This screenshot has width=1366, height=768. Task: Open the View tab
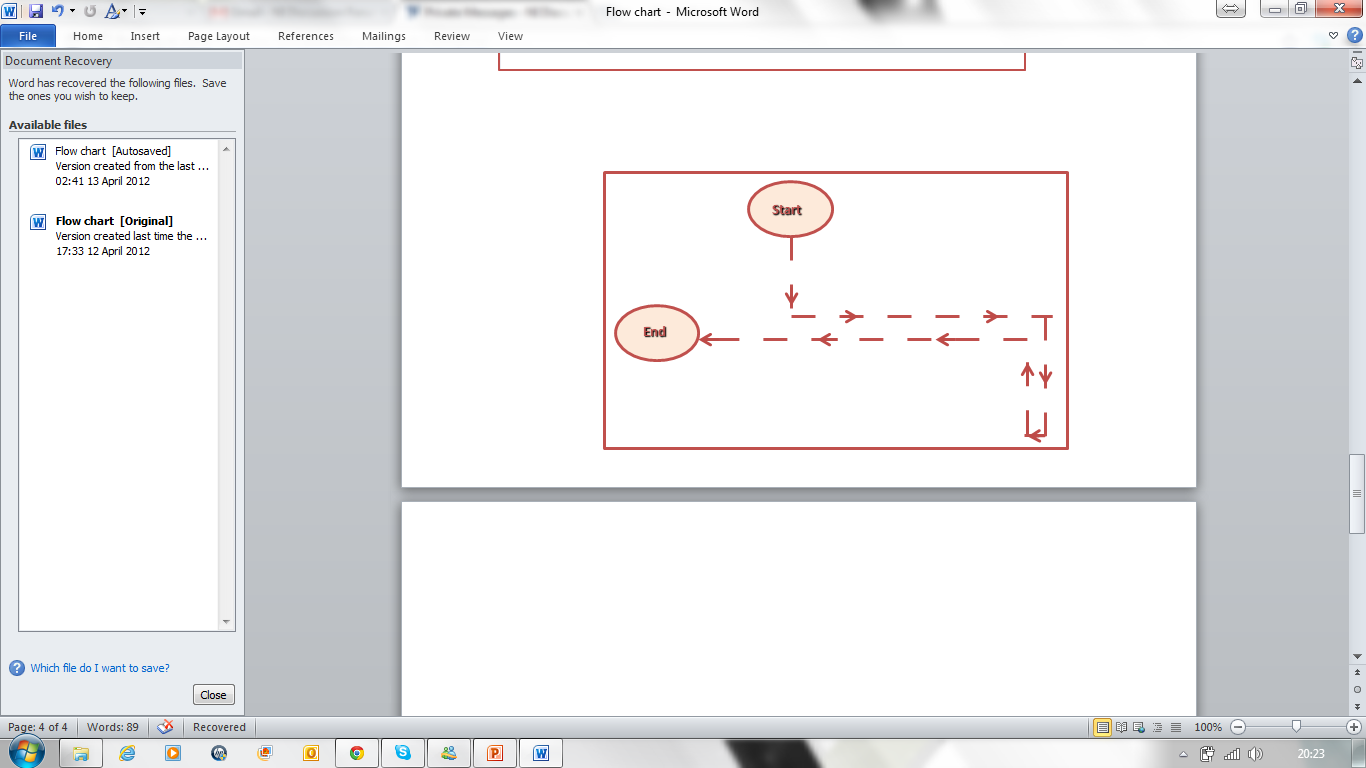tap(510, 36)
